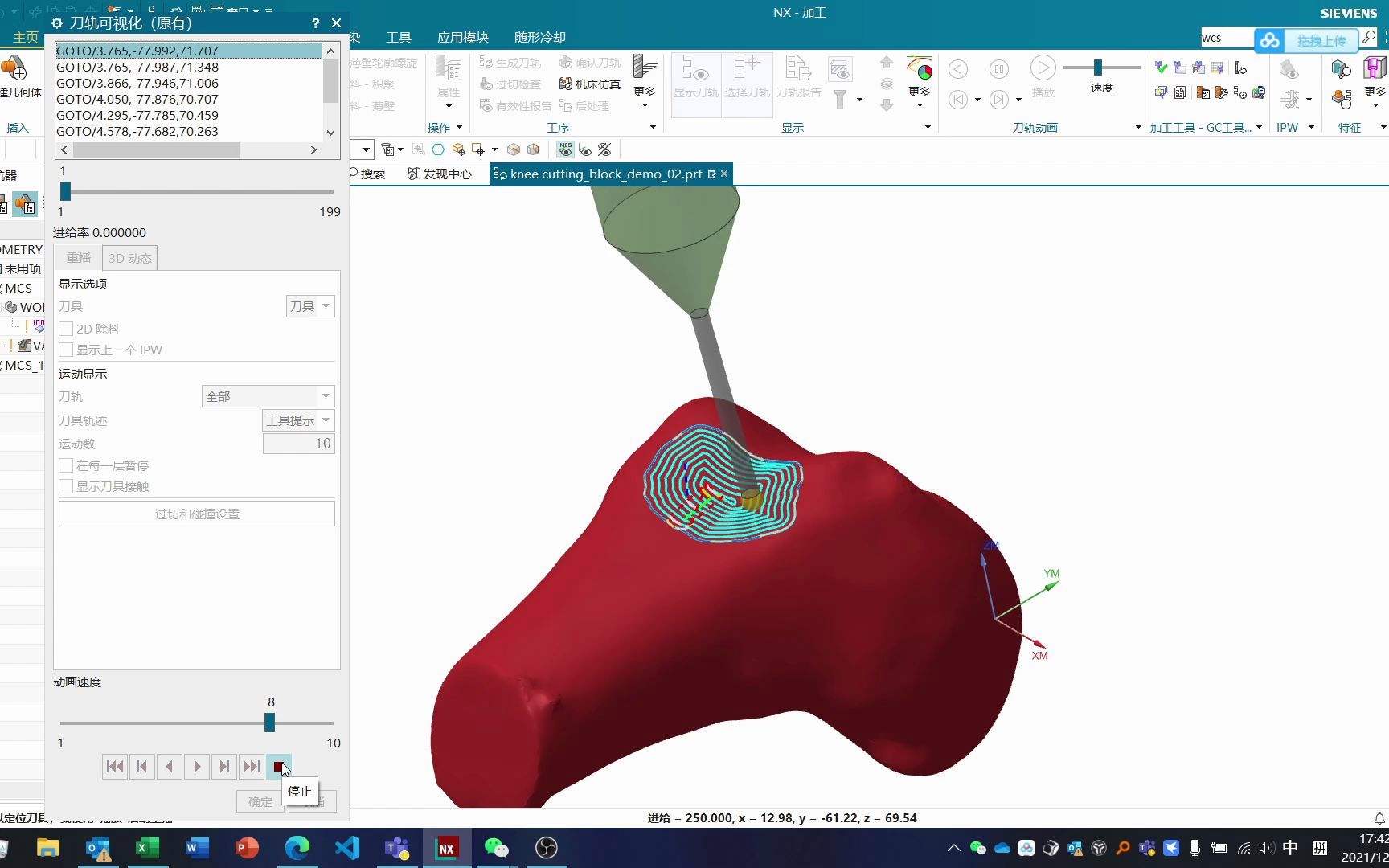Click the Play (播放) icon in ribbon
Image resolution: width=1389 pixels, height=868 pixels.
[x=1043, y=70]
